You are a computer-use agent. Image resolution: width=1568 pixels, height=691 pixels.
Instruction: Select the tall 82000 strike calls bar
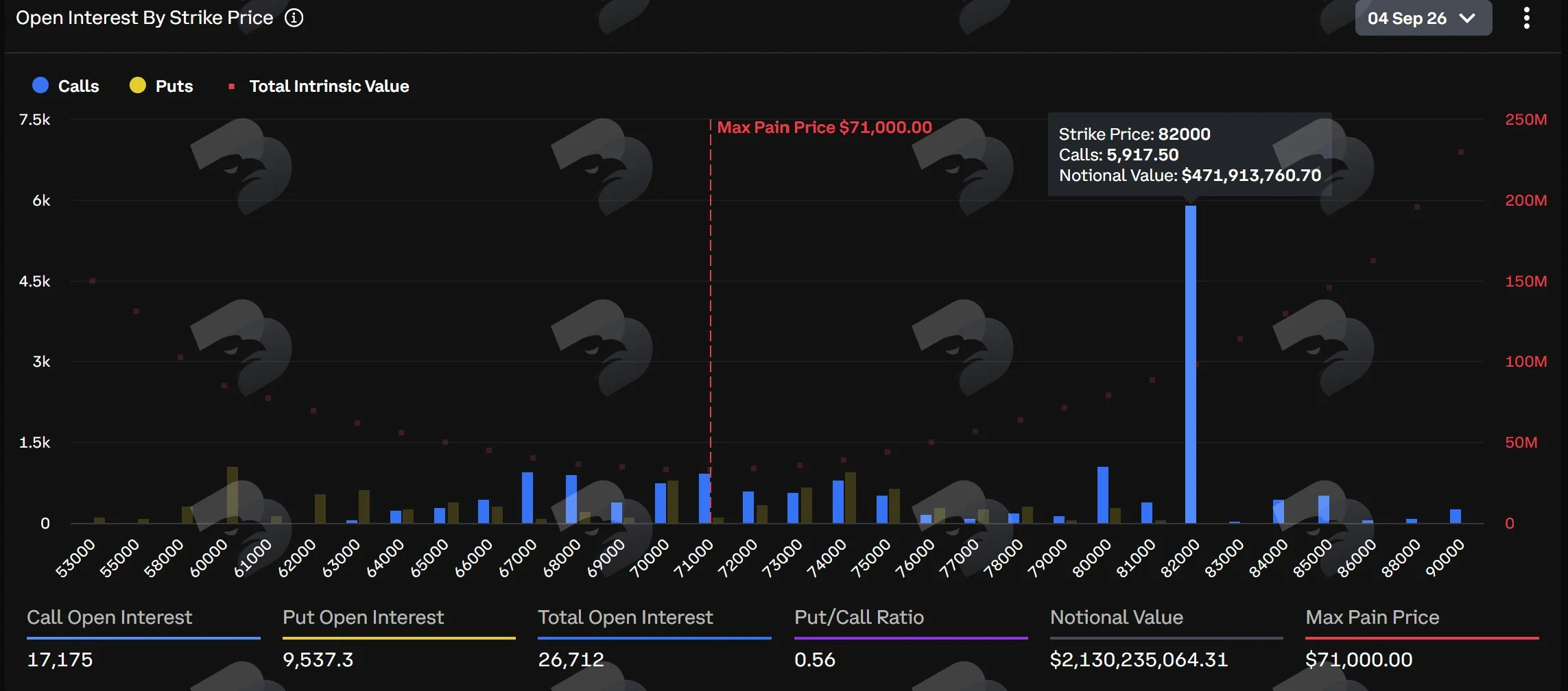(x=1191, y=364)
